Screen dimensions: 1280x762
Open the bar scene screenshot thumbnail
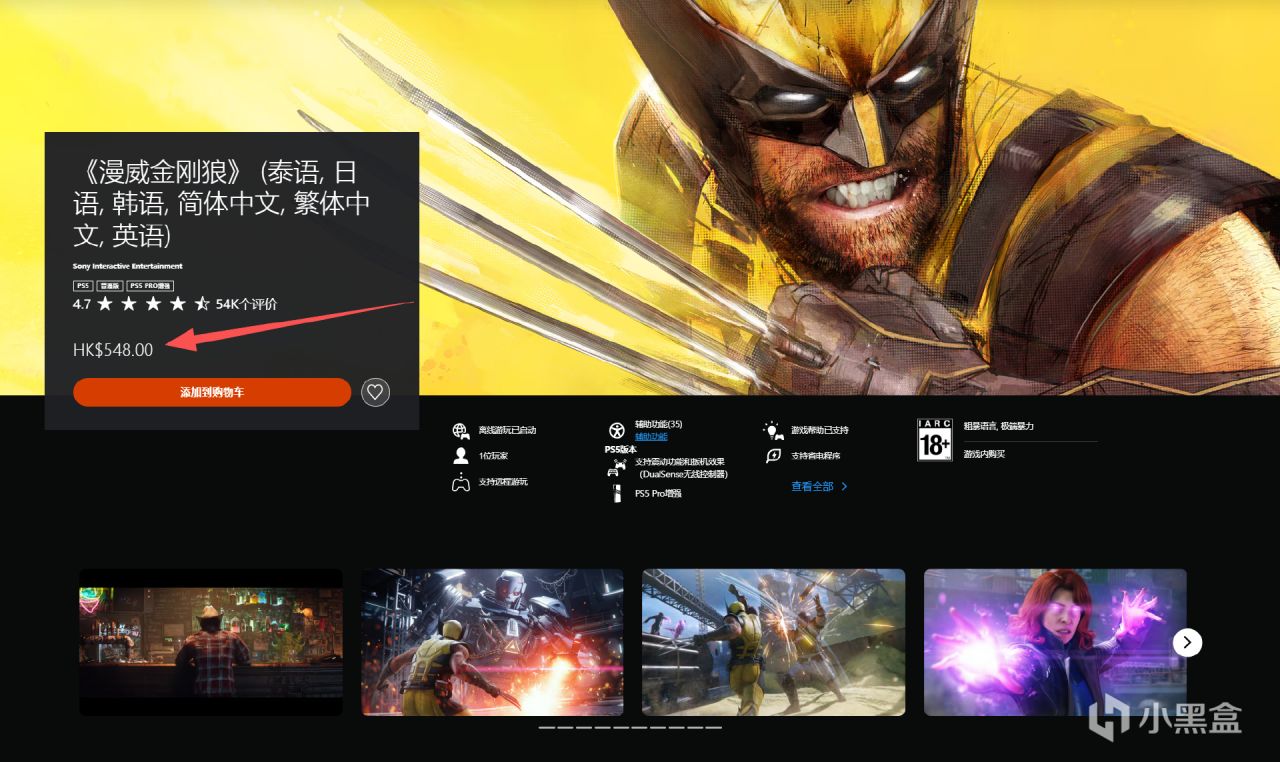click(x=211, y=642)
